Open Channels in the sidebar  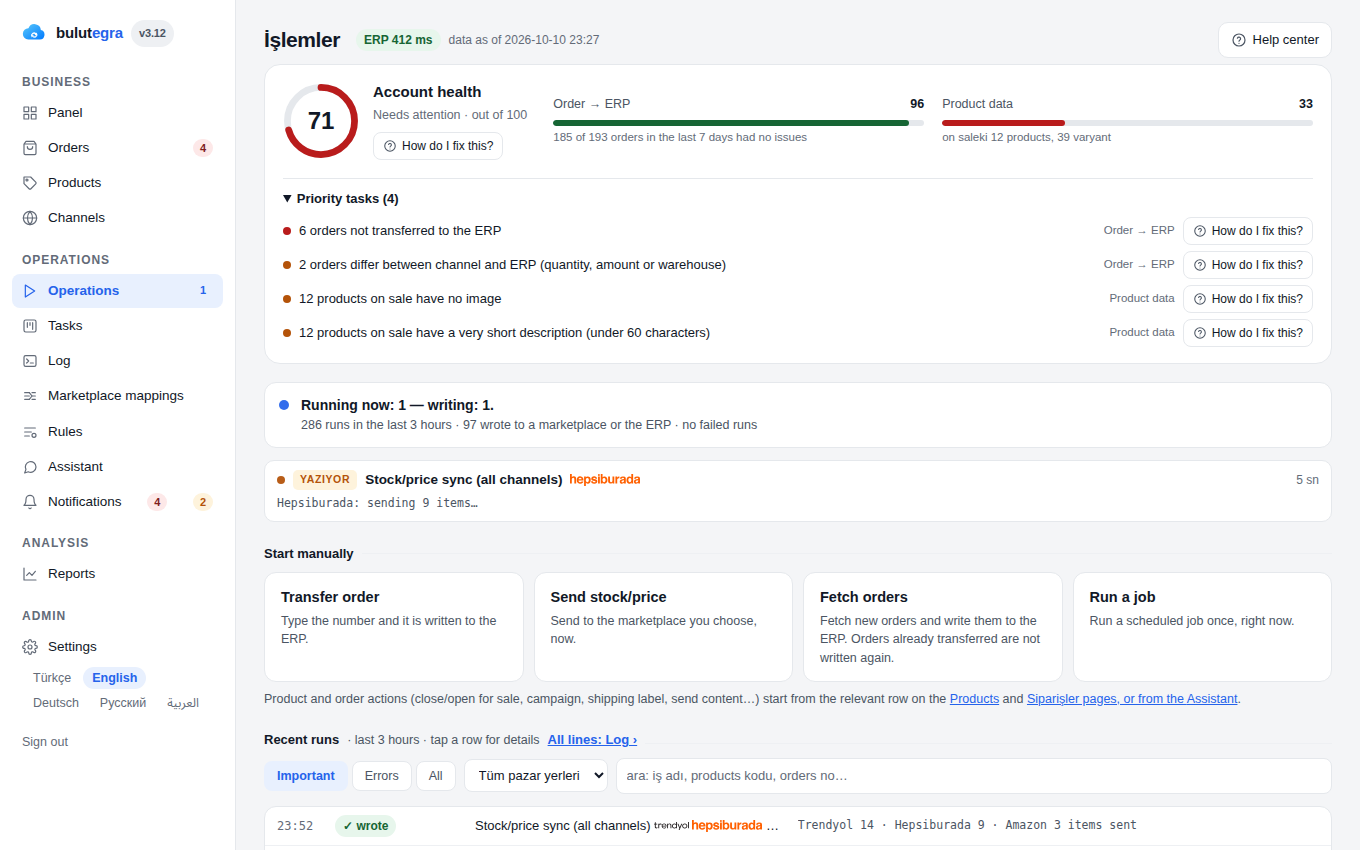click(x=117, y=218)
